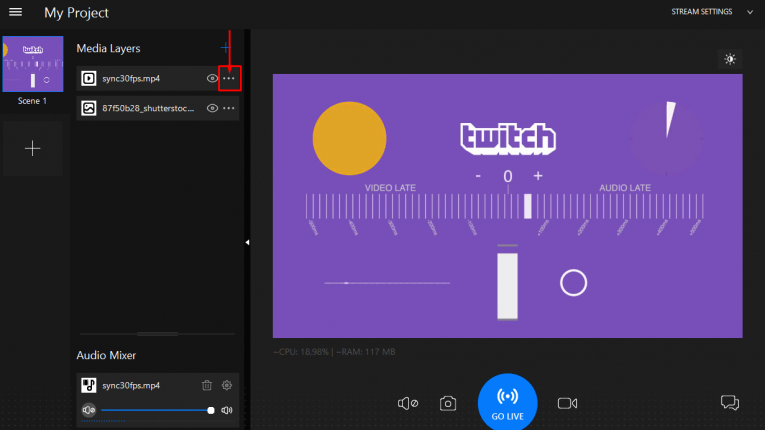Click the Media Layers heading
The width and height of the screenshot is (765, 430).
[108, 48]
